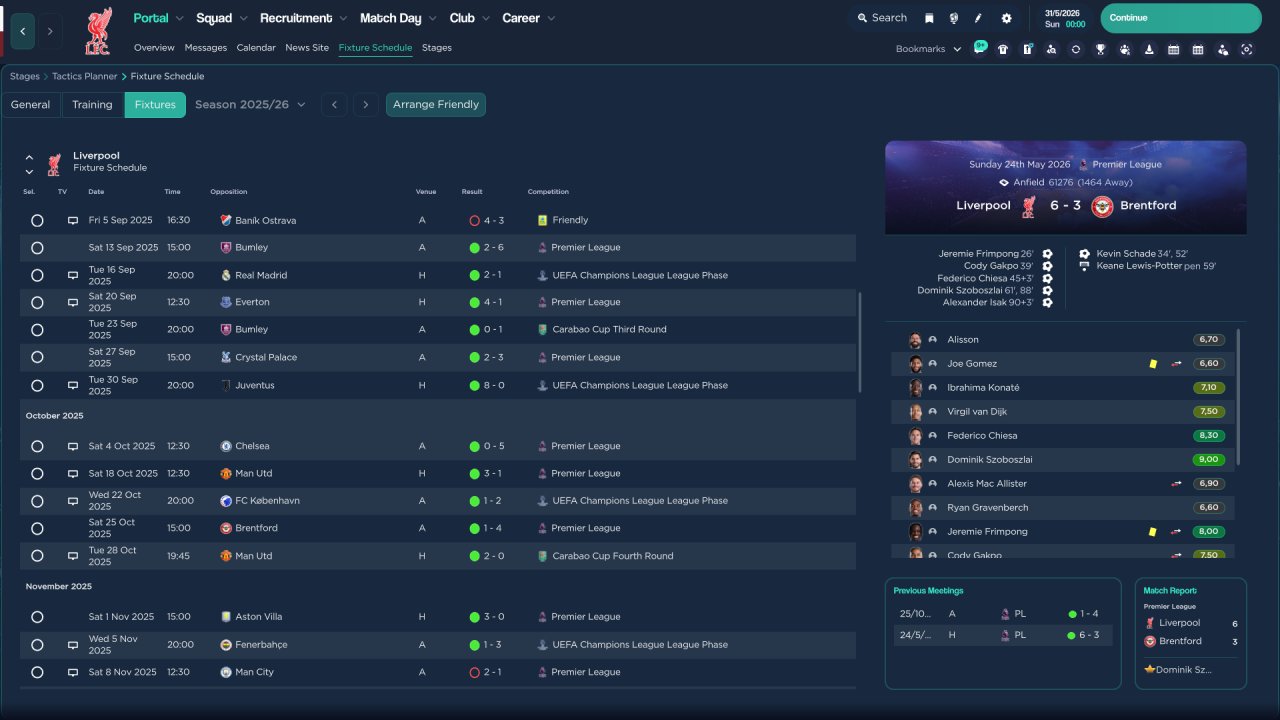Open the Calendar sub-tab
Image resolution: width=1280 pixels, height=720 pixels.
click(256, 48)
